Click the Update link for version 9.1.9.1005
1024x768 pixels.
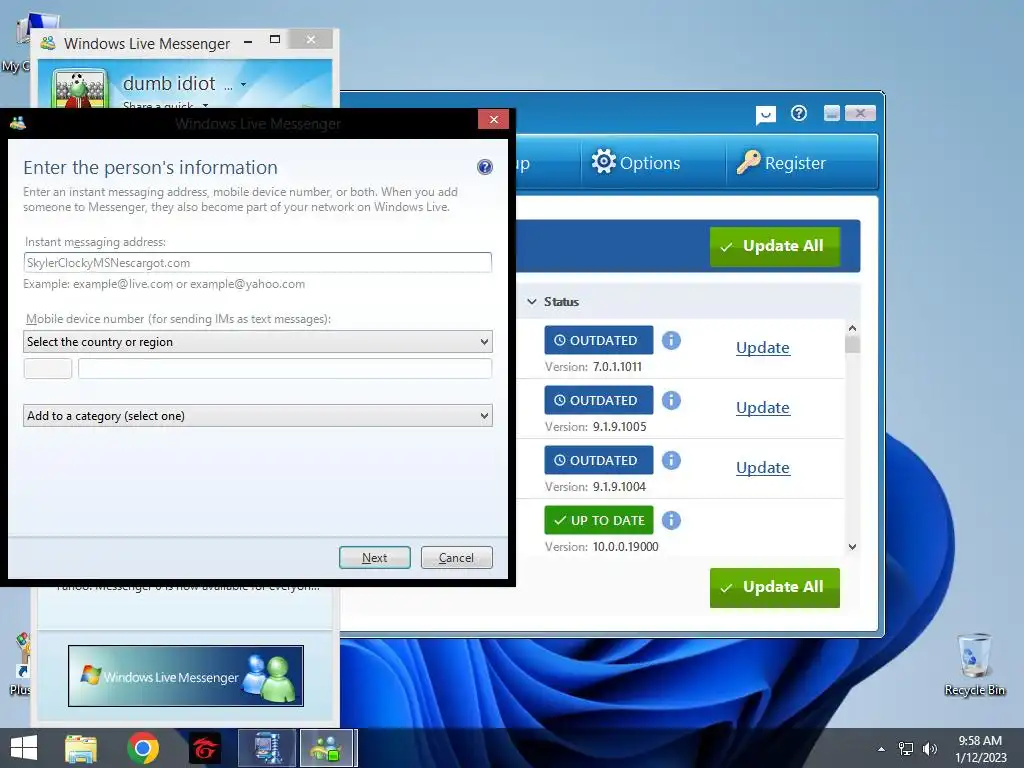pyautogui.click(x=763, y=408)
